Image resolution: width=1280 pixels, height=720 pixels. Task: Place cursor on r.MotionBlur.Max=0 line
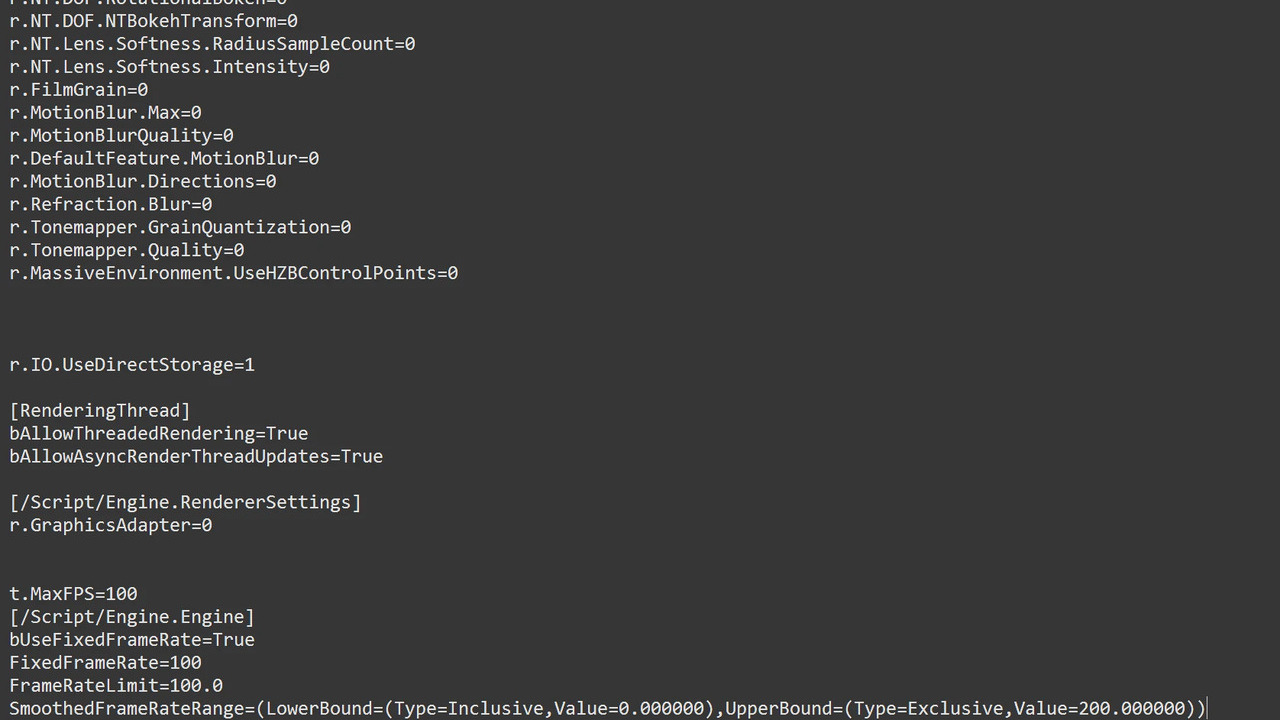click(x=105, y=113)
